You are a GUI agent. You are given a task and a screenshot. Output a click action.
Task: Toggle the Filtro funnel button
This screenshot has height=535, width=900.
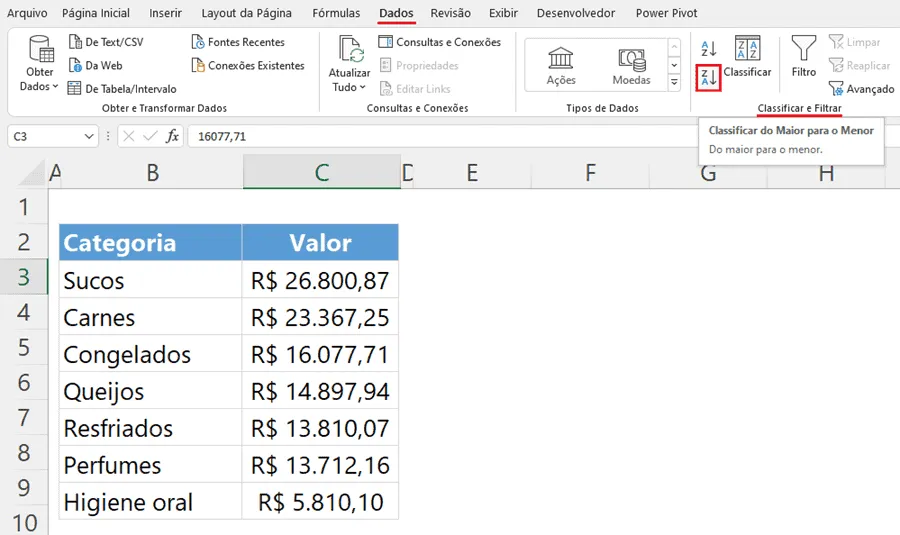click(804, 56)
